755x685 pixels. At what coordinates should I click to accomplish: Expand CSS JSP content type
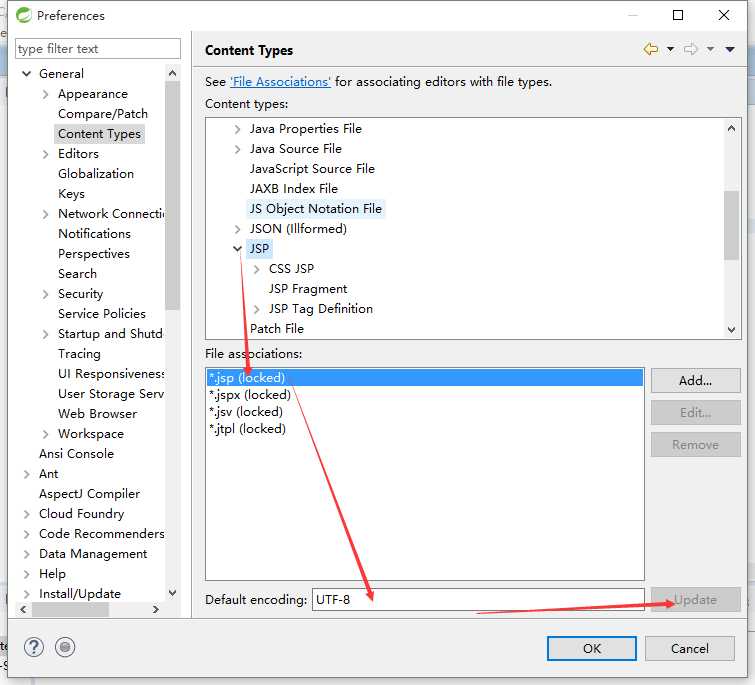257,269
